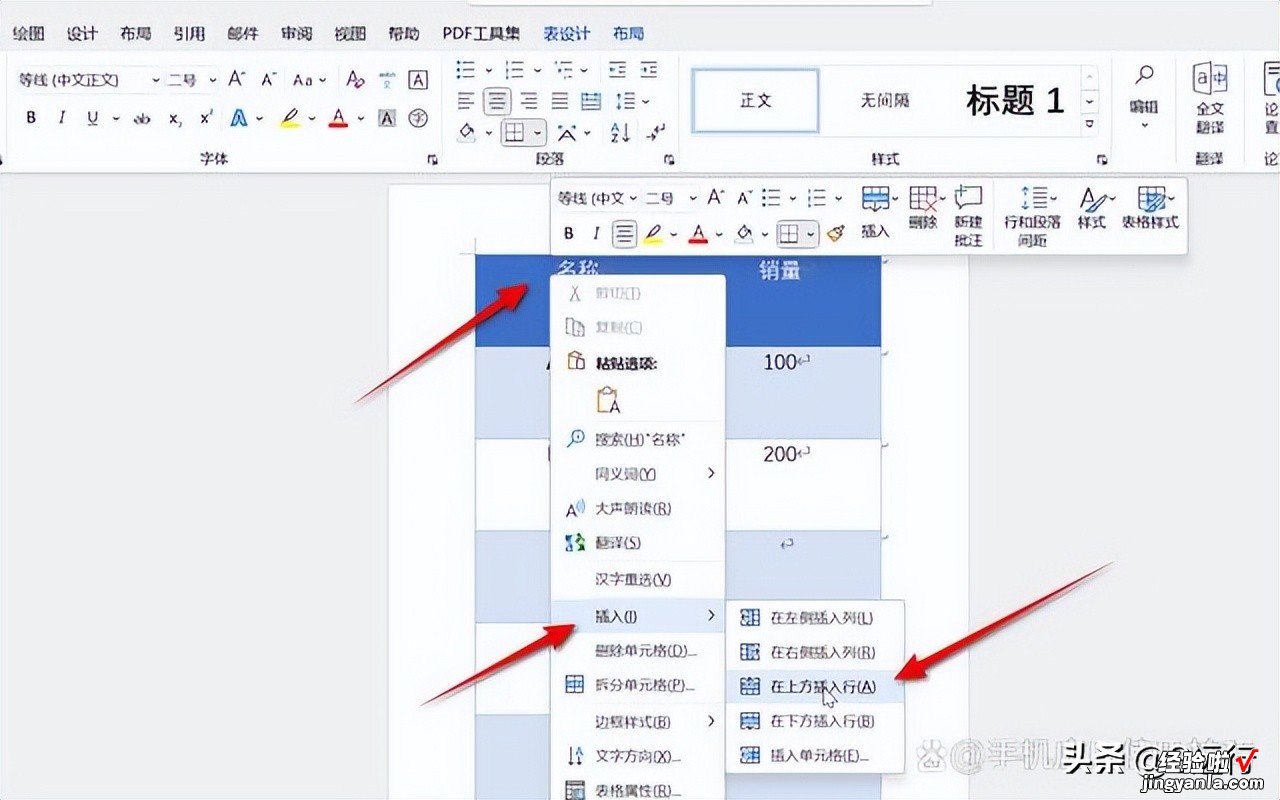Switch to the 表设计 tab
The height and width of the screenshot is (800, 1280).
(x=567, y=33)
